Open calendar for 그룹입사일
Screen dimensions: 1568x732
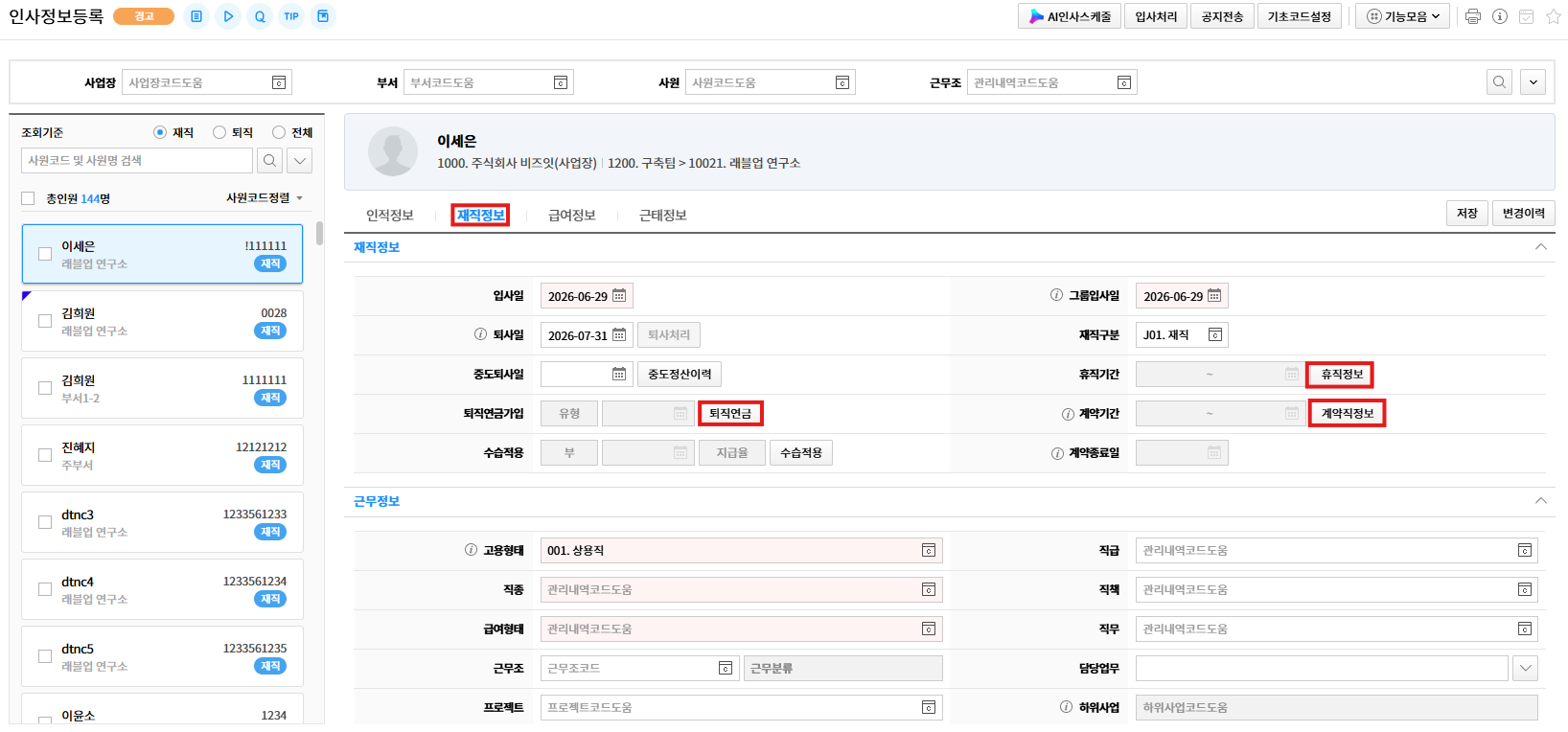[1214, 296]
